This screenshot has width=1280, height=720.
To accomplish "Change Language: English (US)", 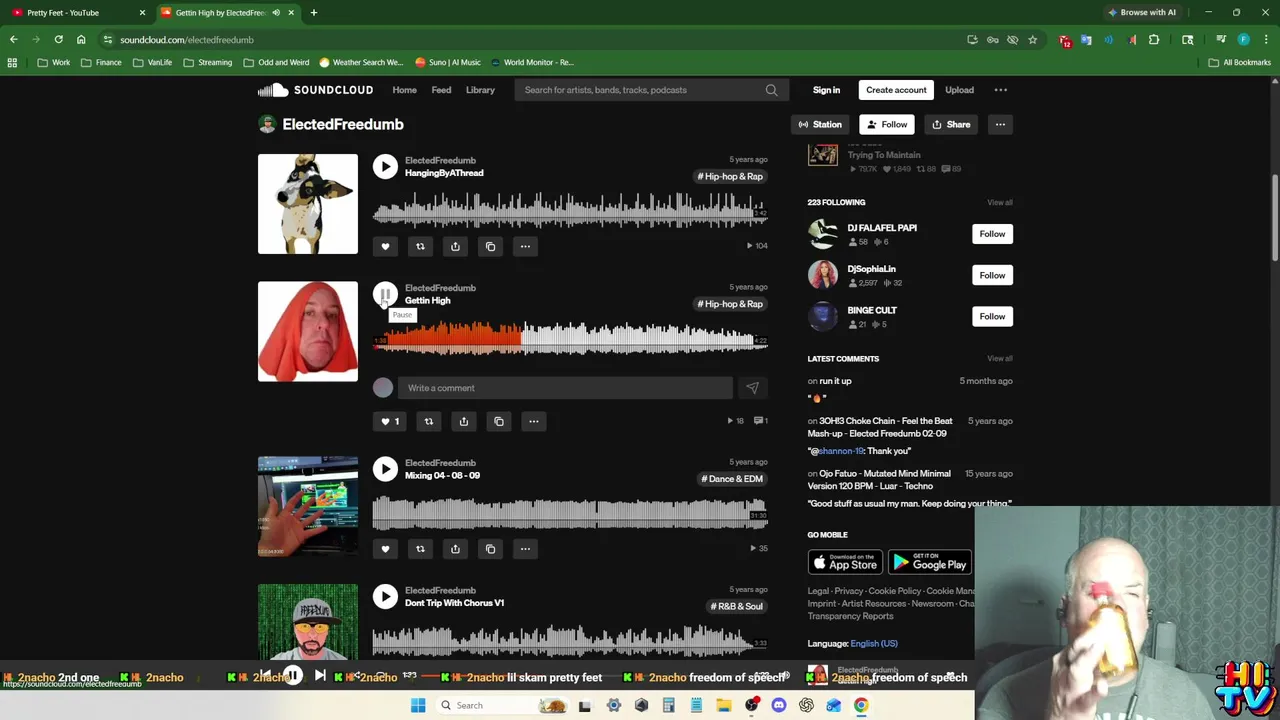I will tap(873, 644).
